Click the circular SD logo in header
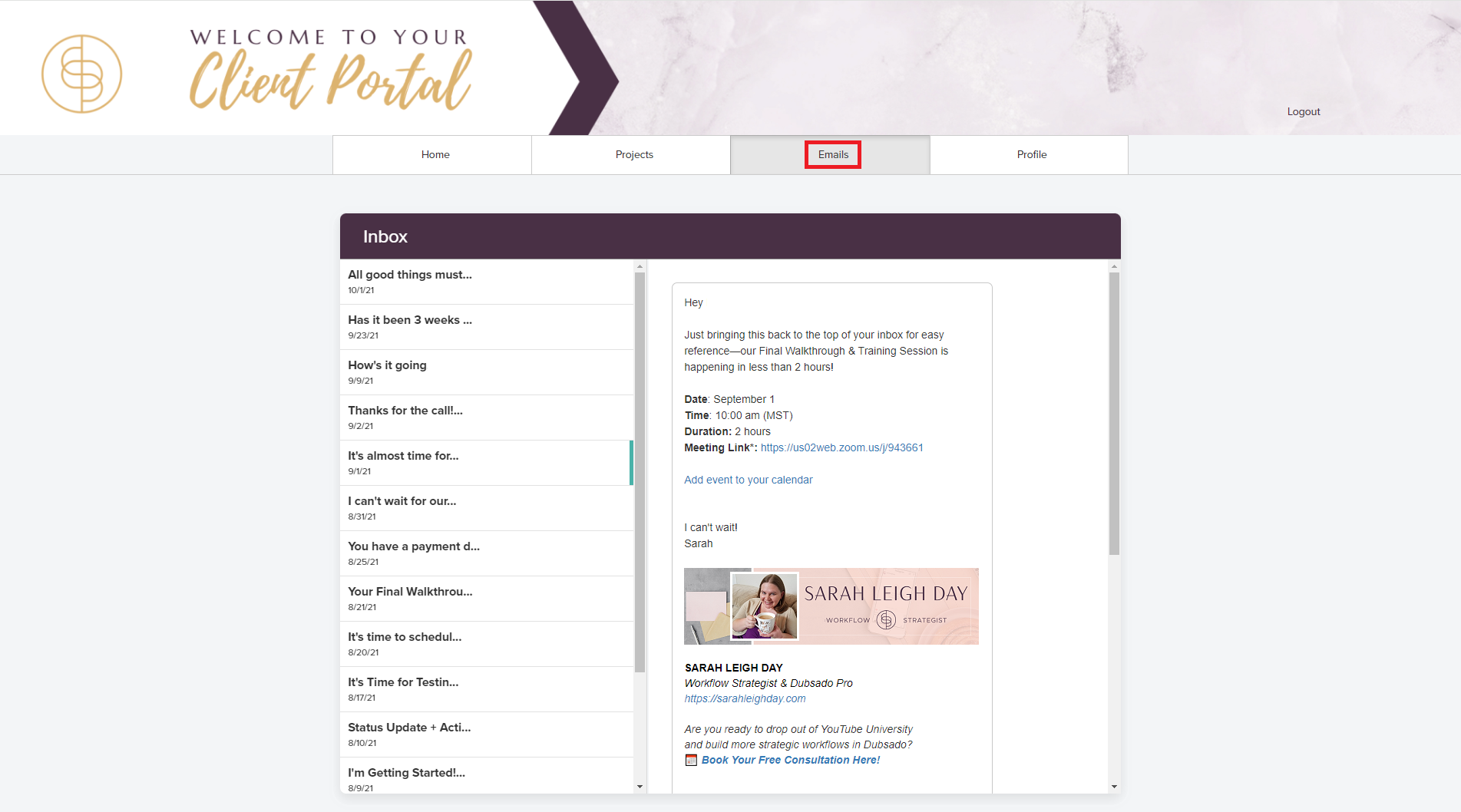The width and height of the screenshot is (1461, 812). pyautogui.click(x=81, y=74)
